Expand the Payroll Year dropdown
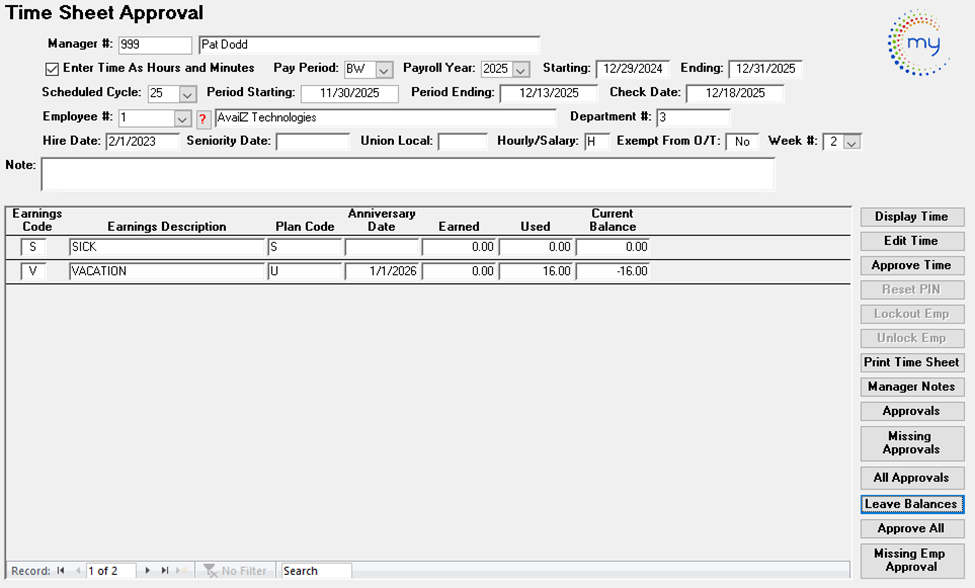This screenshot has width=975, height=588. [520, 70]
